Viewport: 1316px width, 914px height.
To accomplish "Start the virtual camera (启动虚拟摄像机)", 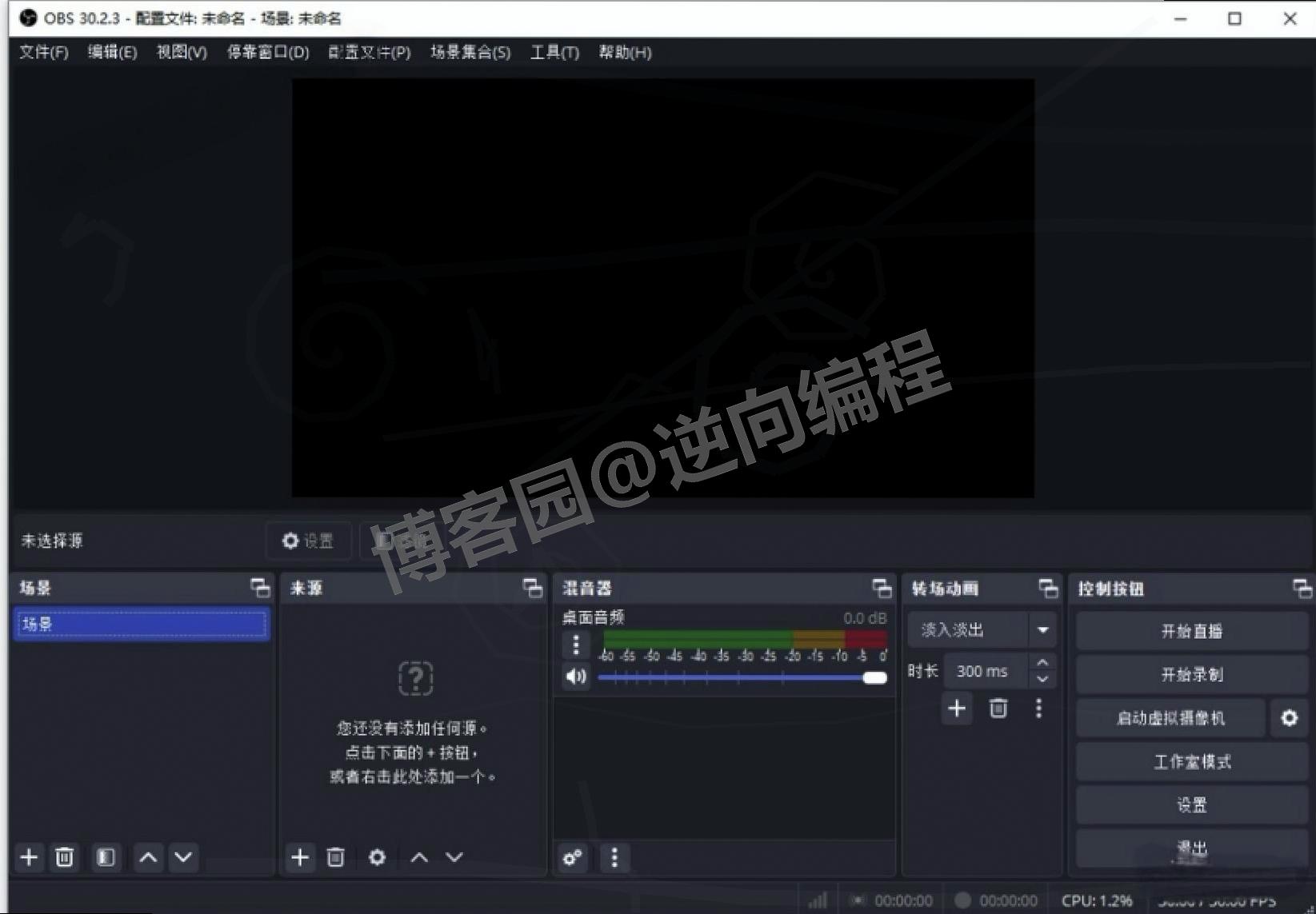I will tap(1170, 718).
